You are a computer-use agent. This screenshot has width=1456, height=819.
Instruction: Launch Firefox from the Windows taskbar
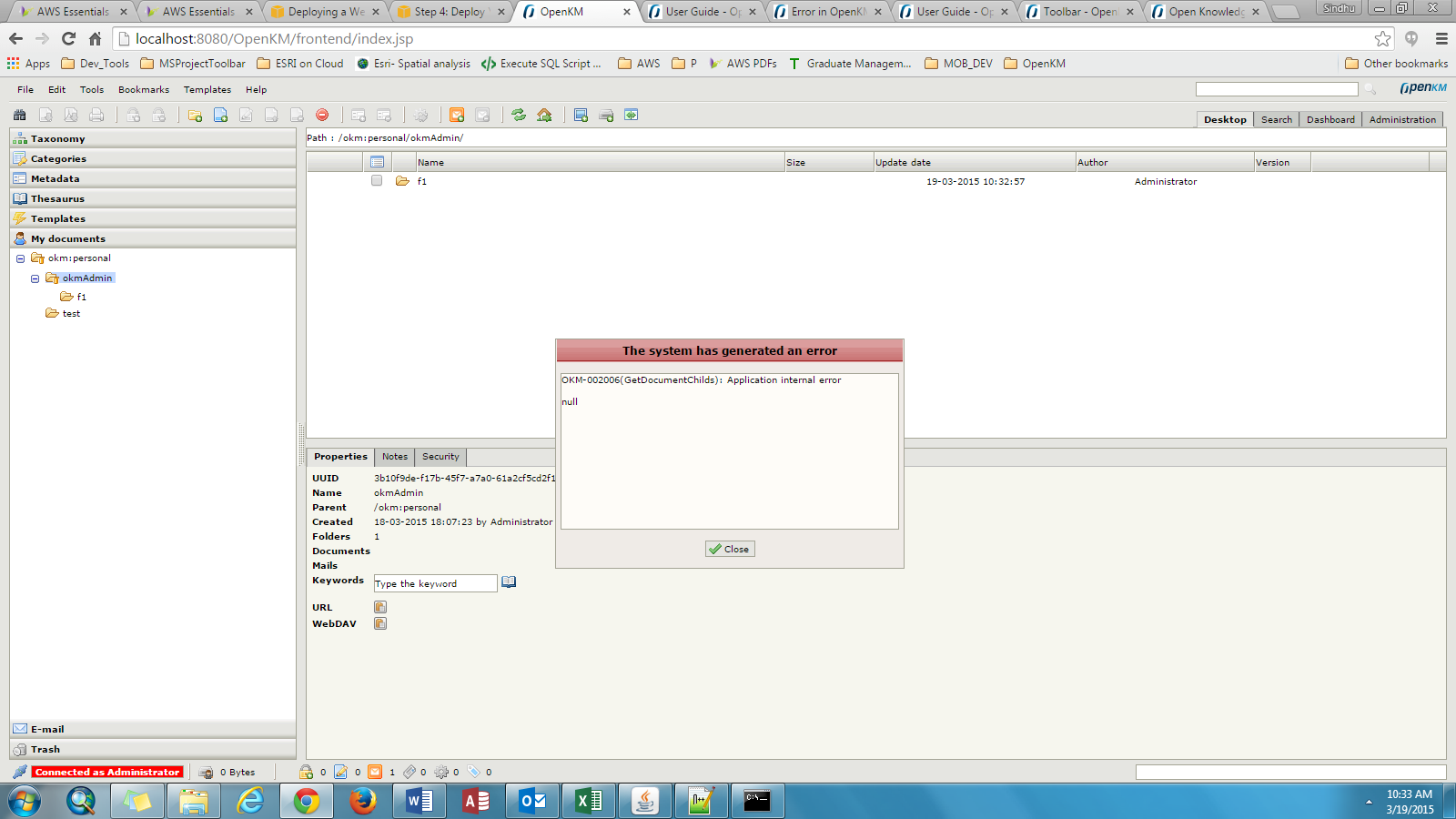(x=363, y=802)
